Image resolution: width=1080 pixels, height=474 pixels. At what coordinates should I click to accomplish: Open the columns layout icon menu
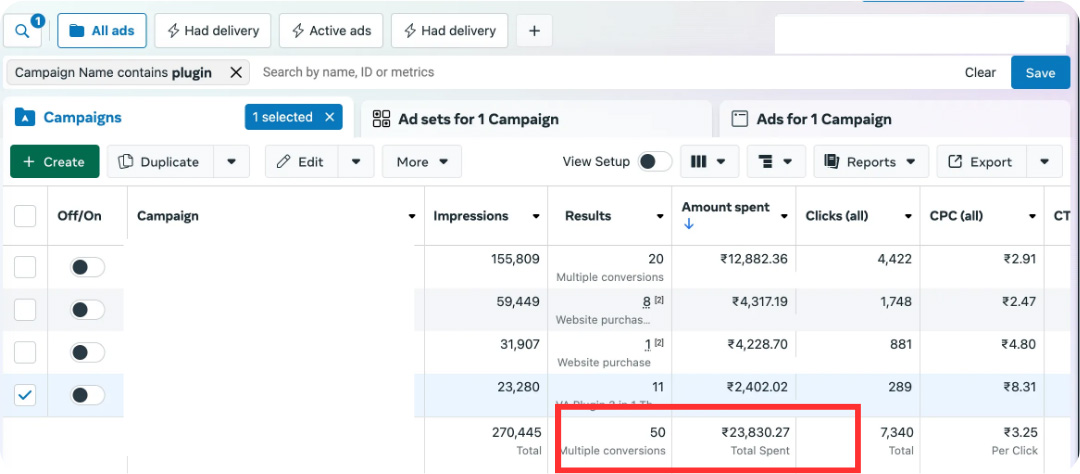point(709,162)
